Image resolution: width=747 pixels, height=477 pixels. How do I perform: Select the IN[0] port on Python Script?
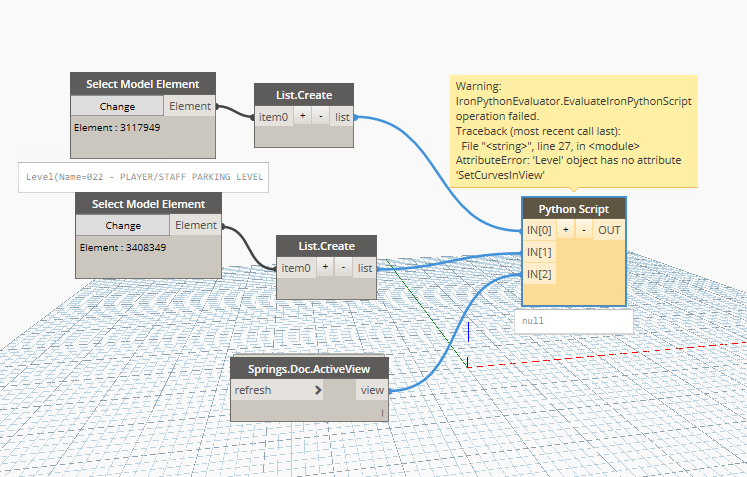point(539,231)
